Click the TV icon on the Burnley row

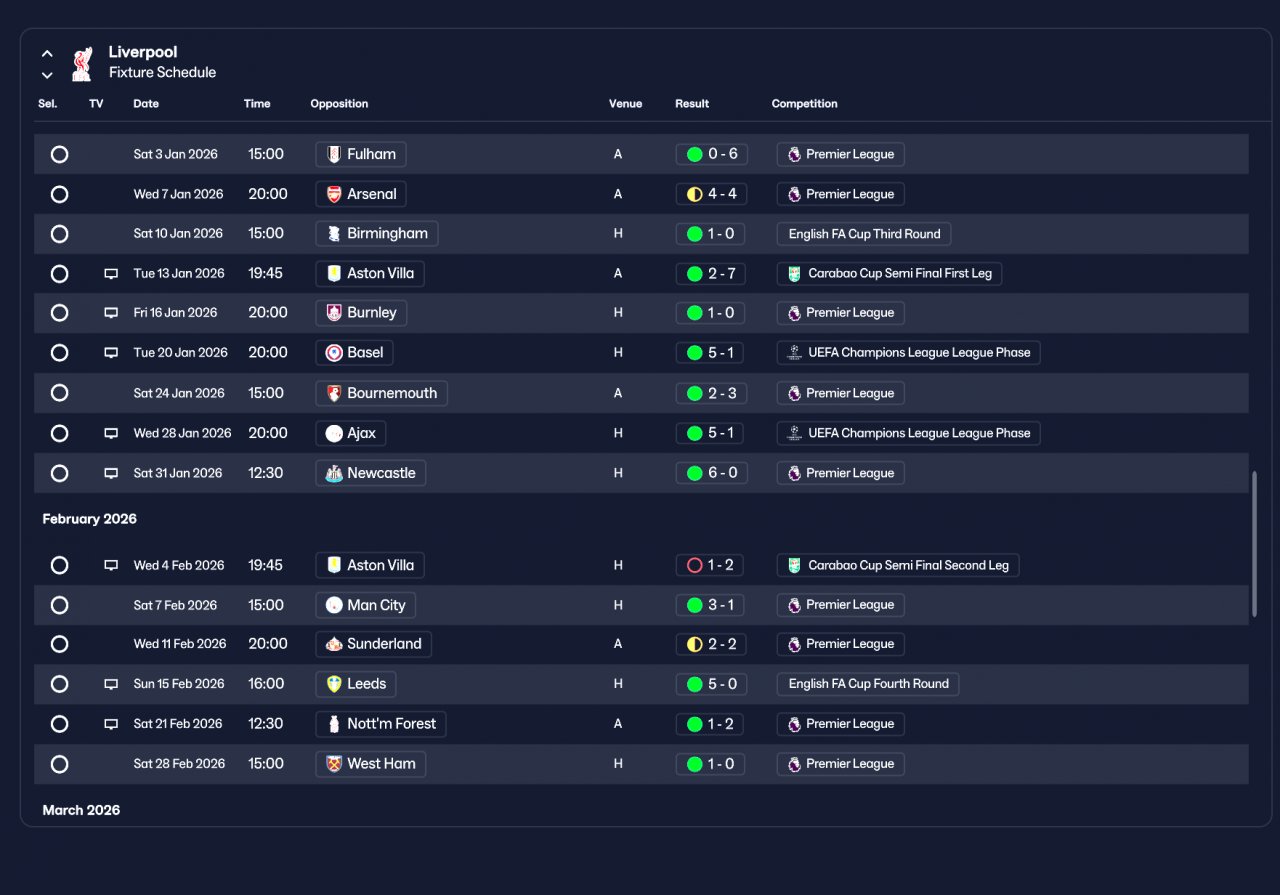(x=111, y=313)
